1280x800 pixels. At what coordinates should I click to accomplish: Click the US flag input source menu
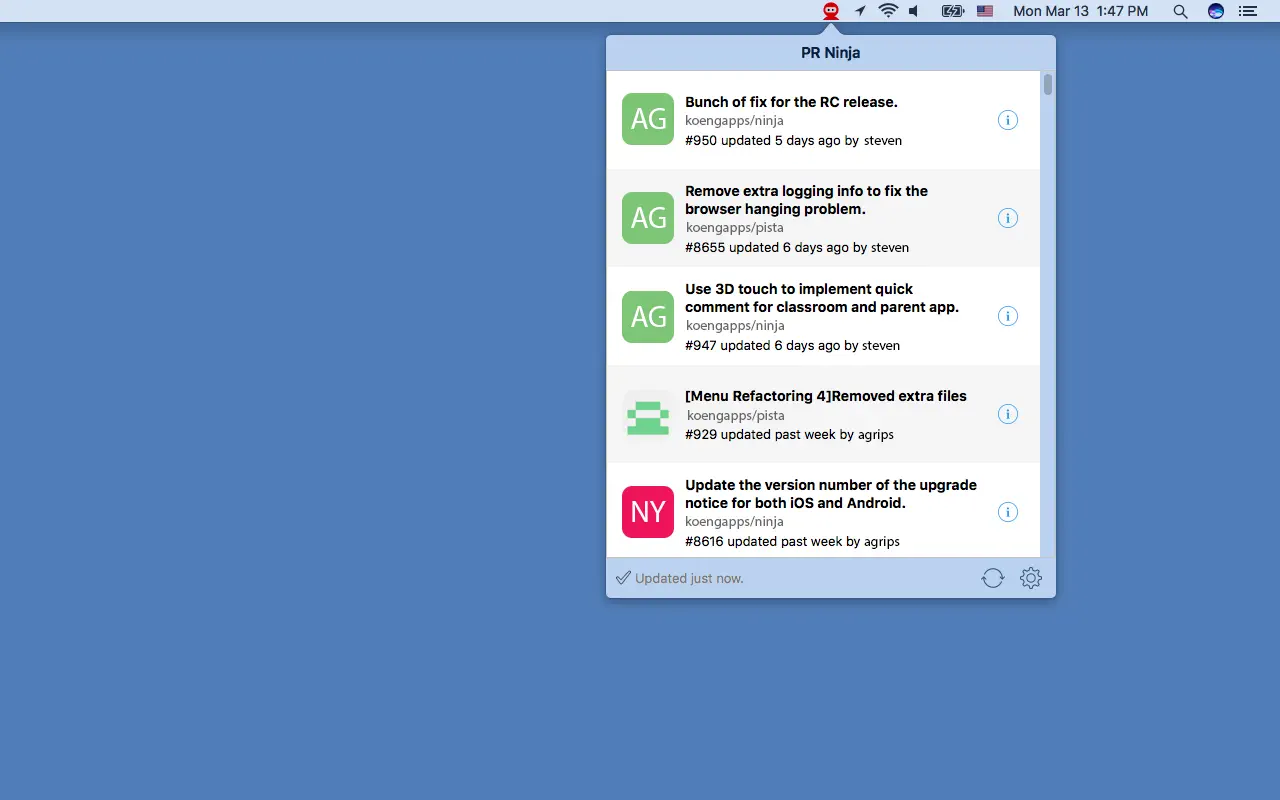point(984,11)
